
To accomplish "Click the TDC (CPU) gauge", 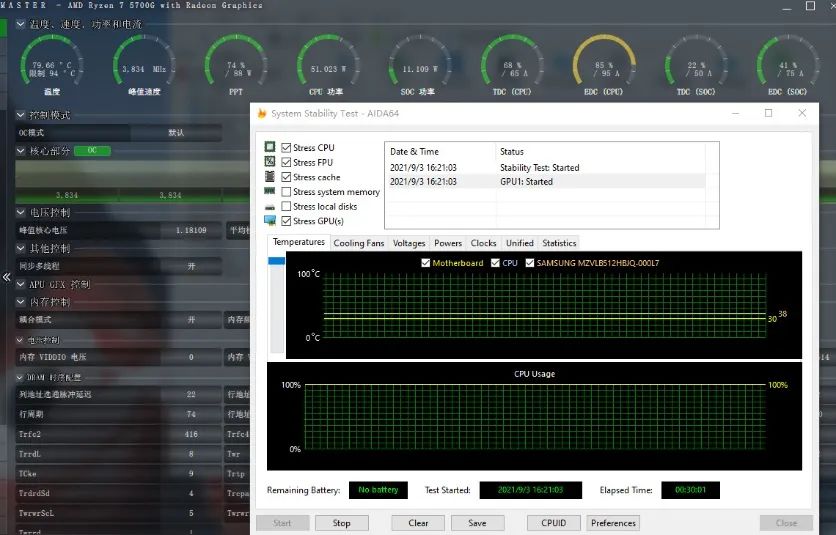I will pyautogui.click(x=512, y=65).
